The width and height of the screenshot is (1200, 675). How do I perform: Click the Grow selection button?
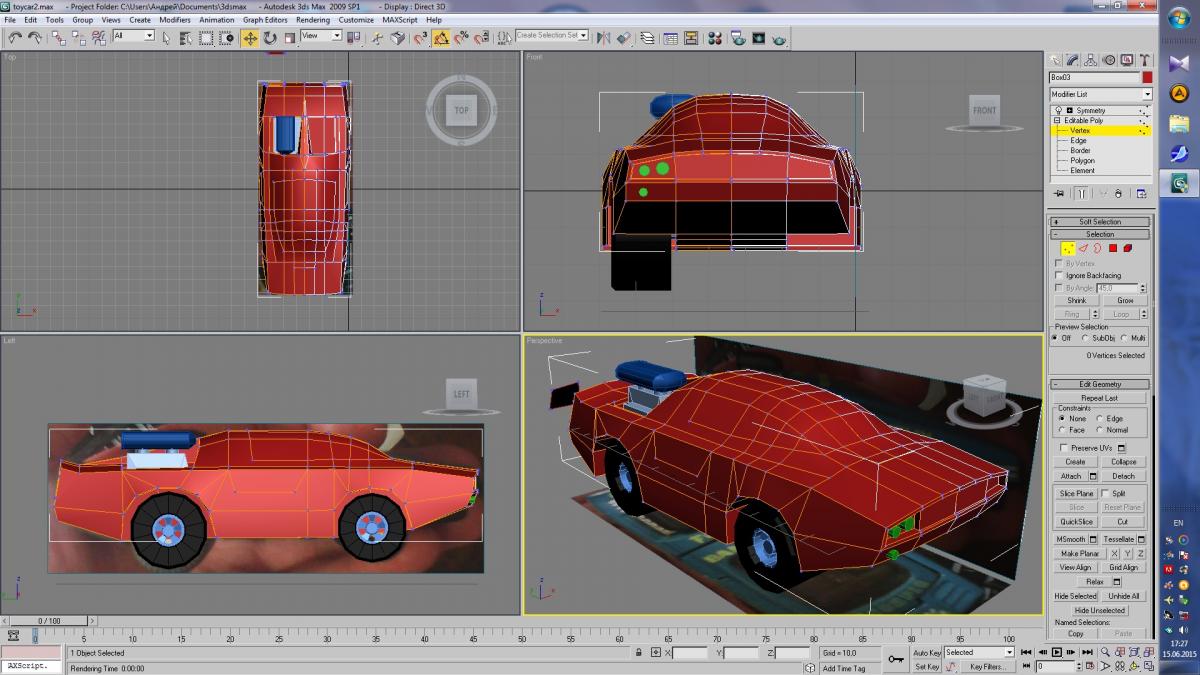(1125, 300)
